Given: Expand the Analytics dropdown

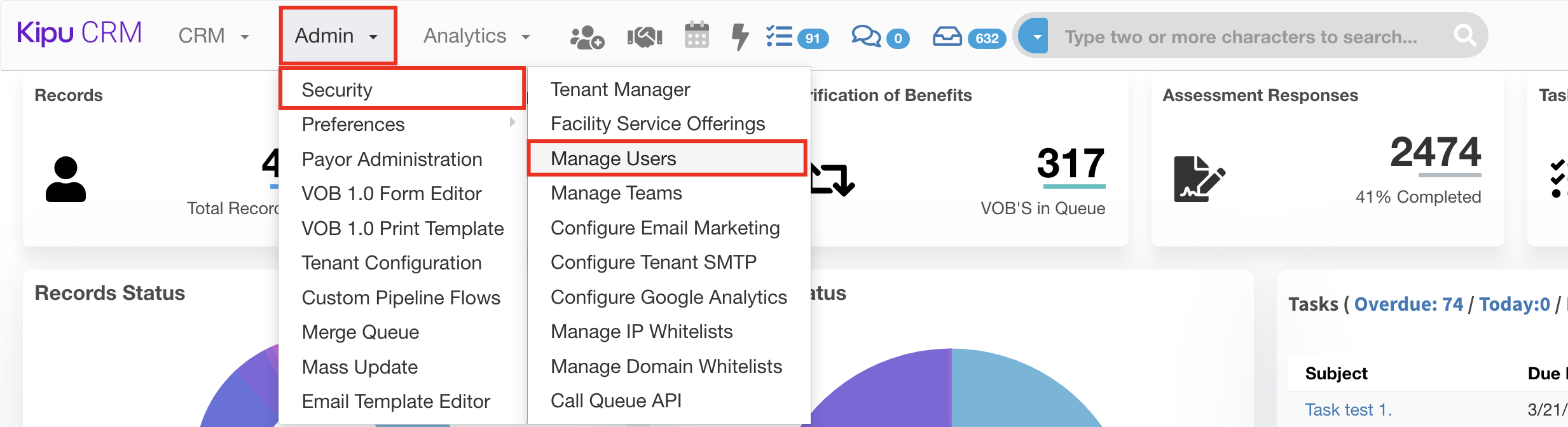Looking at the screenshot, I should 476,36.
